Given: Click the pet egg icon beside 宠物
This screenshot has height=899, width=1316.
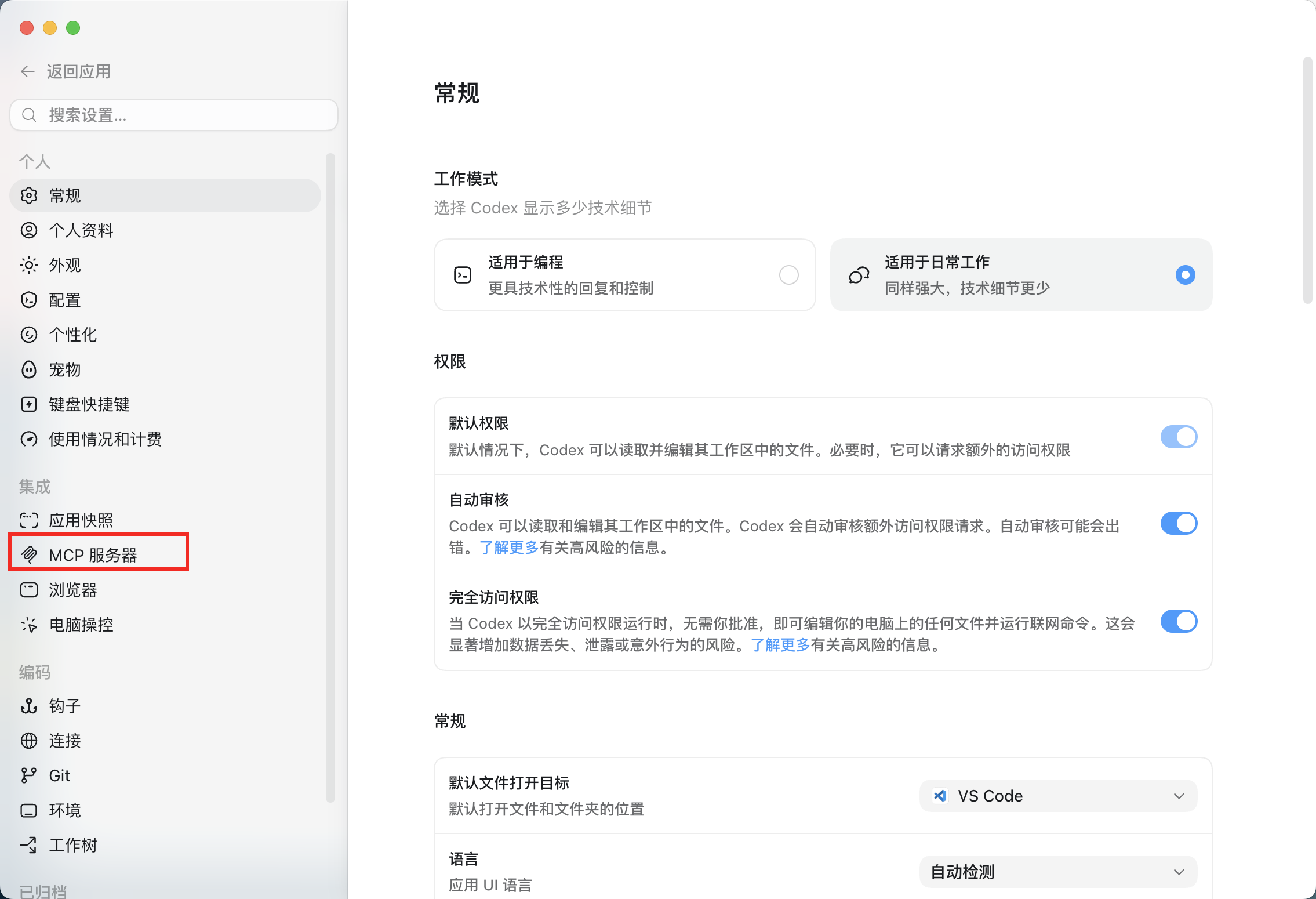Looking at the screenshot, I should [29, 369].
